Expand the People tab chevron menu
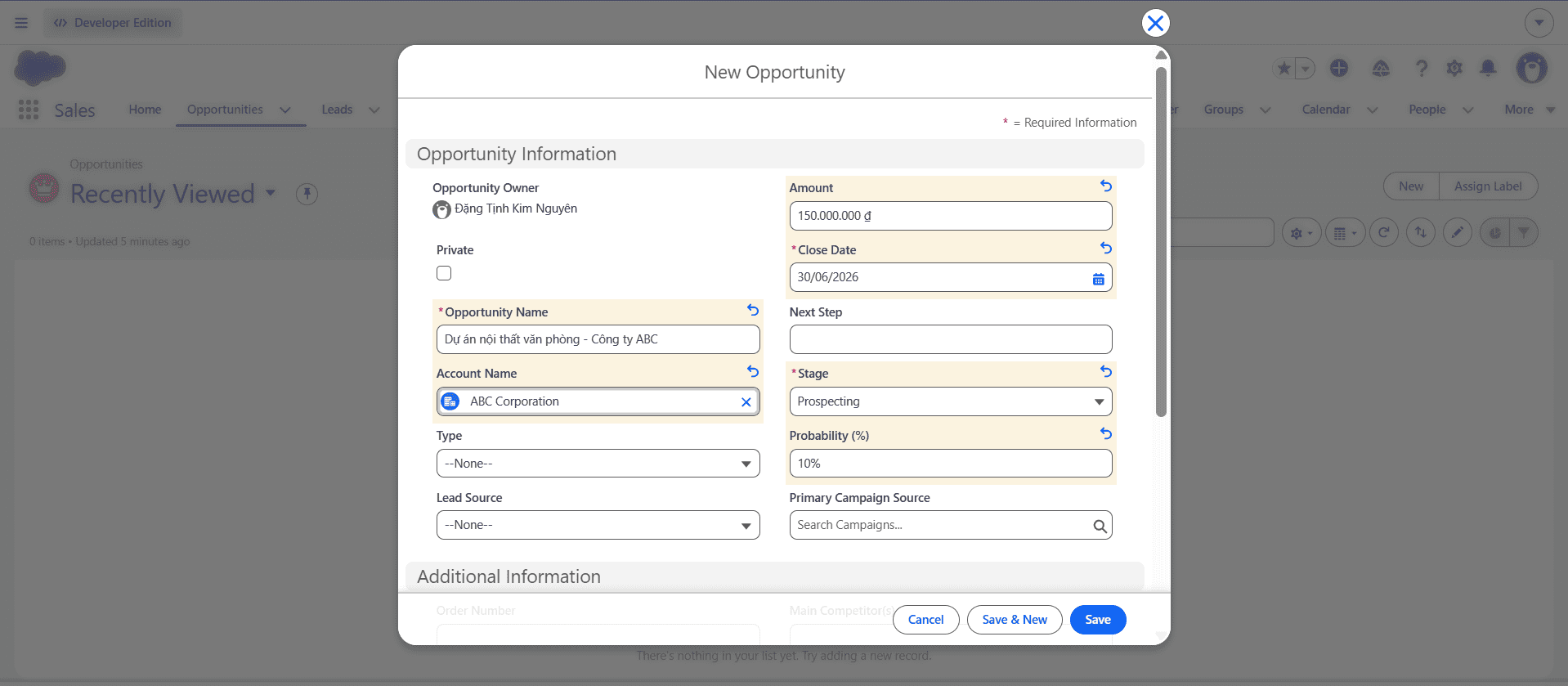 pyautogui.click(x=1467, y=110)
